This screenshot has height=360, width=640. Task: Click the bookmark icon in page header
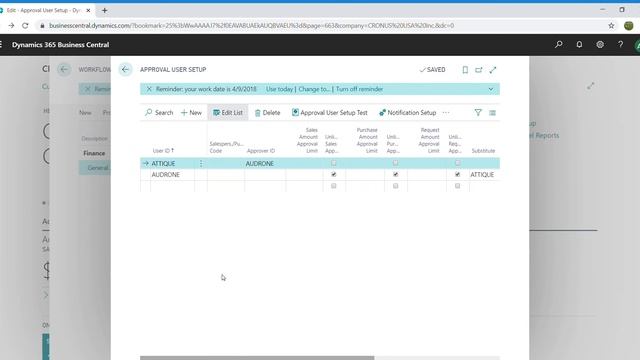[465, 70]
